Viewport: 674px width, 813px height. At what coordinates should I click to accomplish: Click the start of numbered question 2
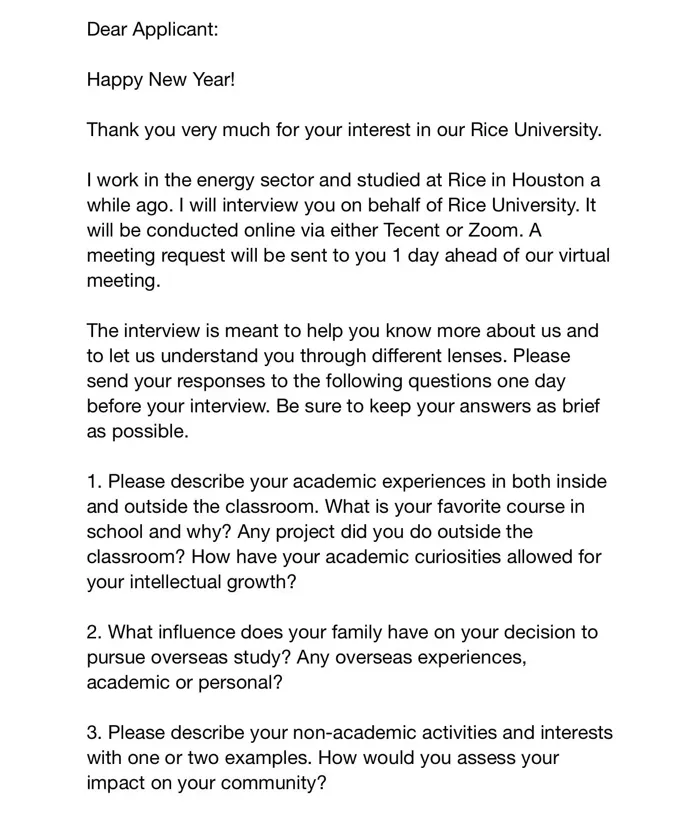pyautogui.click(x=94, y=632)
